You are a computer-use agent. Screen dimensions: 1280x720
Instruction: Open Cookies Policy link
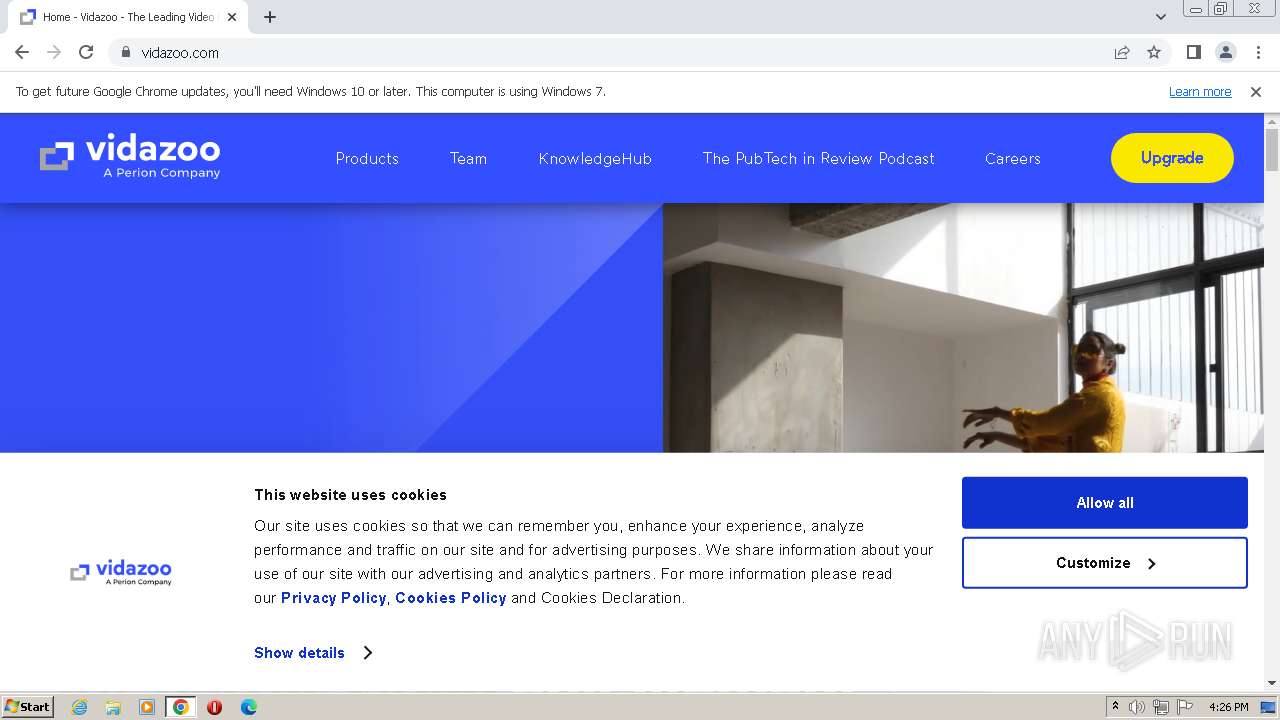(x=450, y=598)
